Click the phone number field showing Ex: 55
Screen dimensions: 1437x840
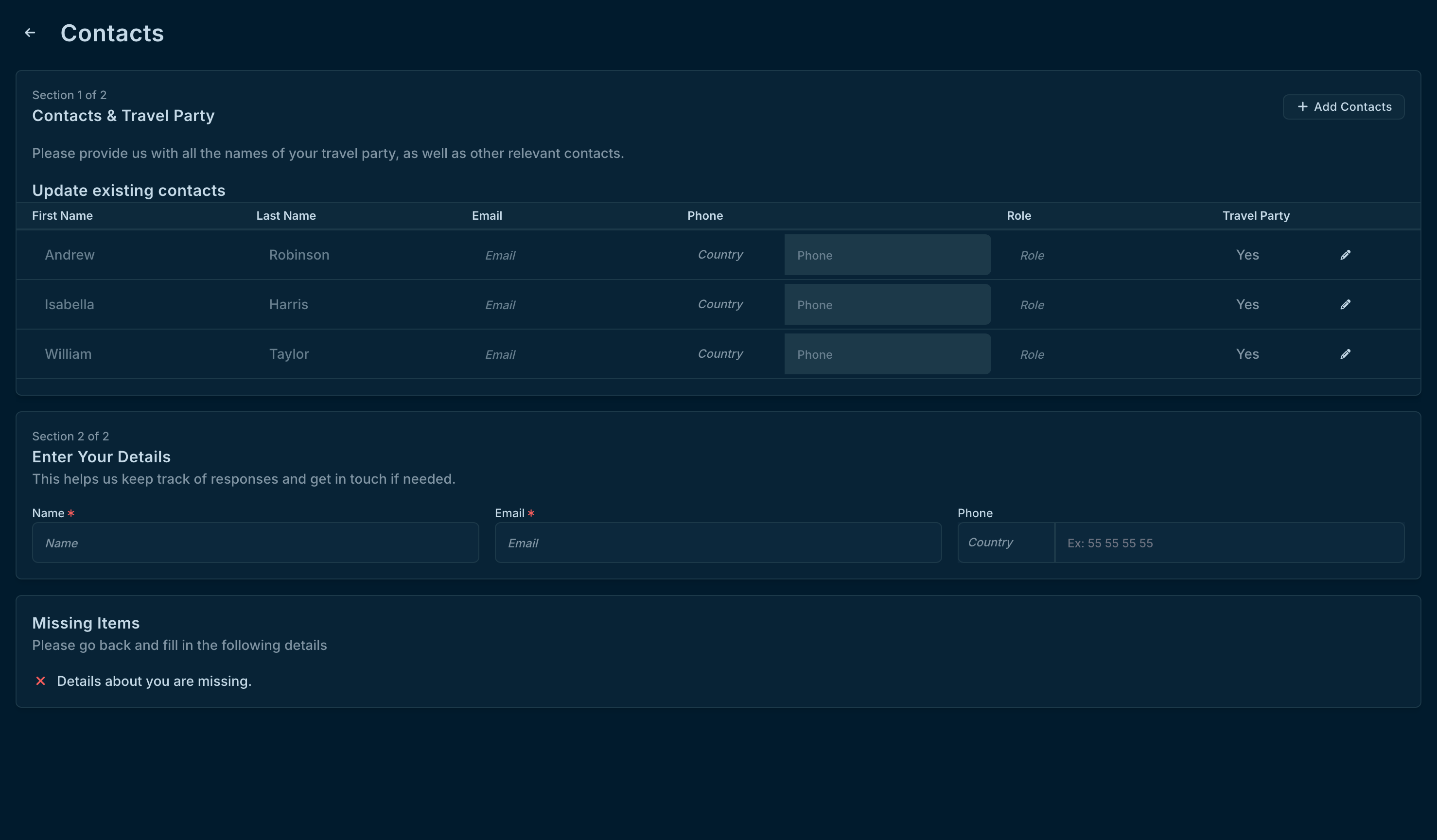coord(1229,542)
